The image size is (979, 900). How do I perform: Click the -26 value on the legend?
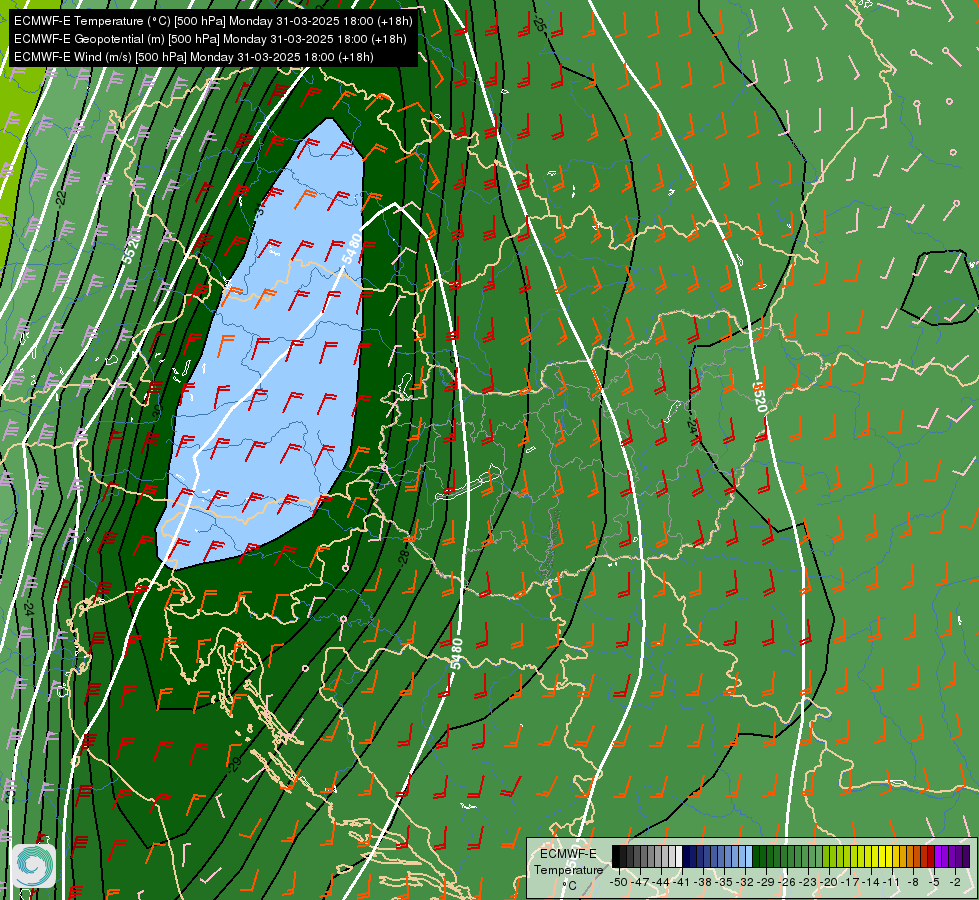point(787,882)
